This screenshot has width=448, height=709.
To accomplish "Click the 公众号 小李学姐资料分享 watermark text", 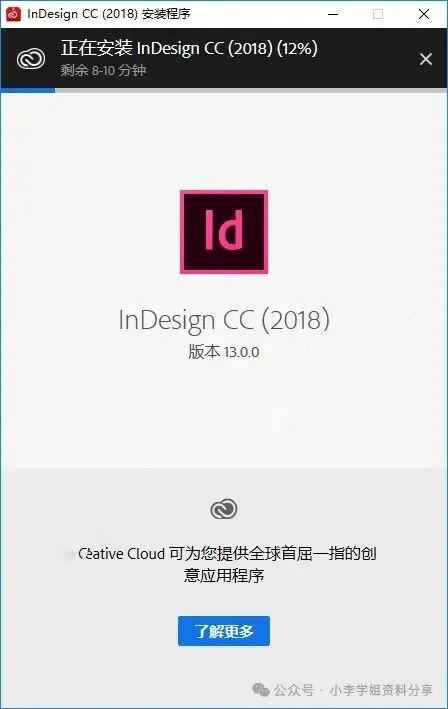I will point(353,690).
